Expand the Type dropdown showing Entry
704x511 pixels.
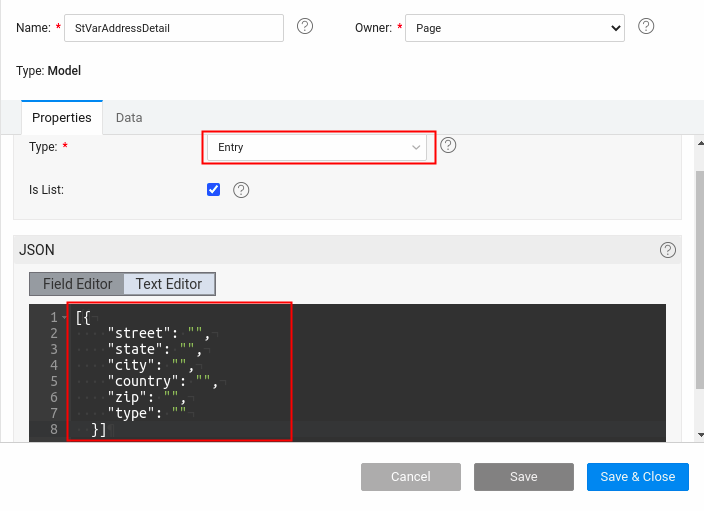tap(316, 147)
